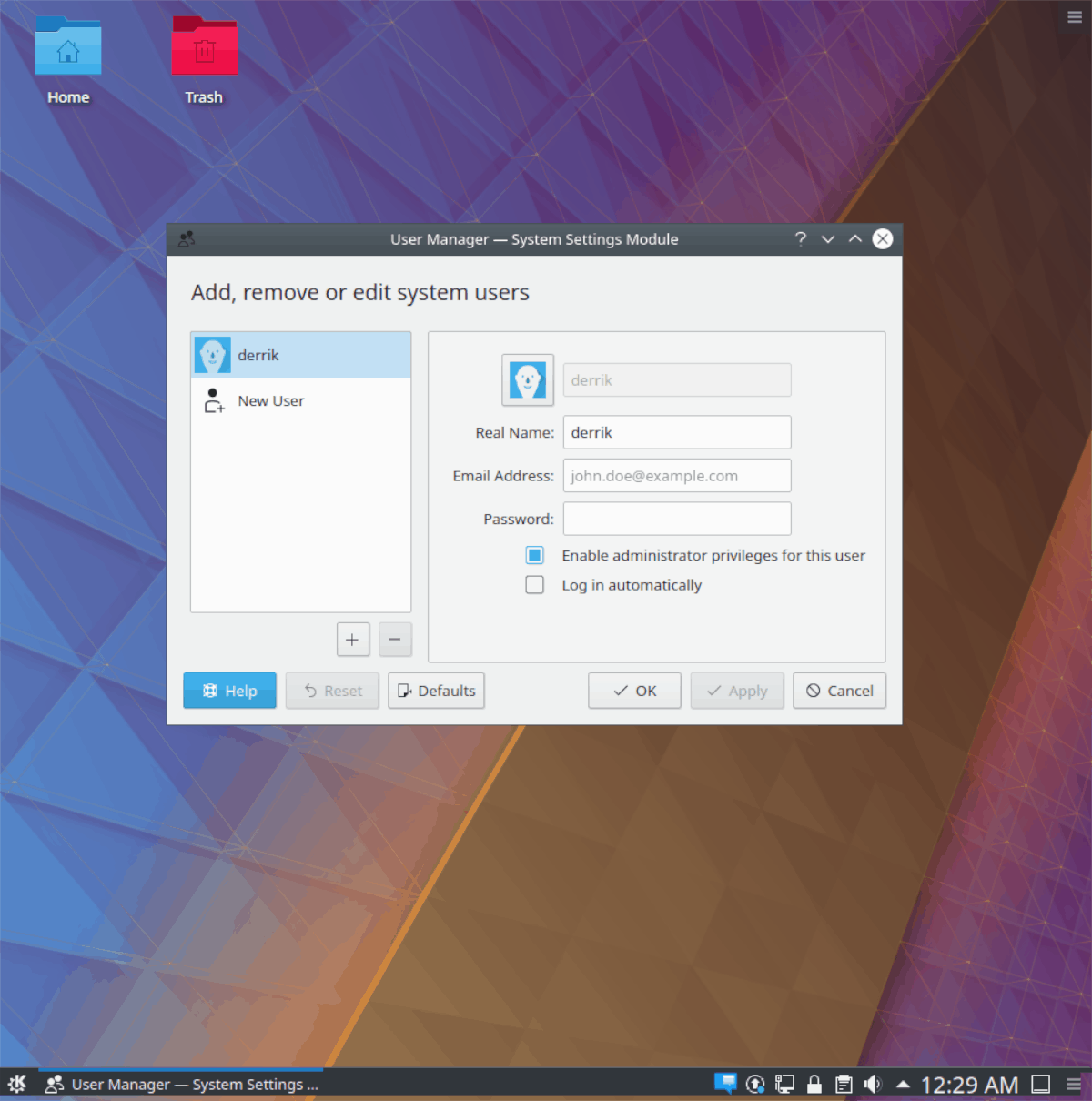Open the notifications speech-bubble tray icon
The width and height of the screenshot is (1092, 1101).
(x=725, y=1084)
